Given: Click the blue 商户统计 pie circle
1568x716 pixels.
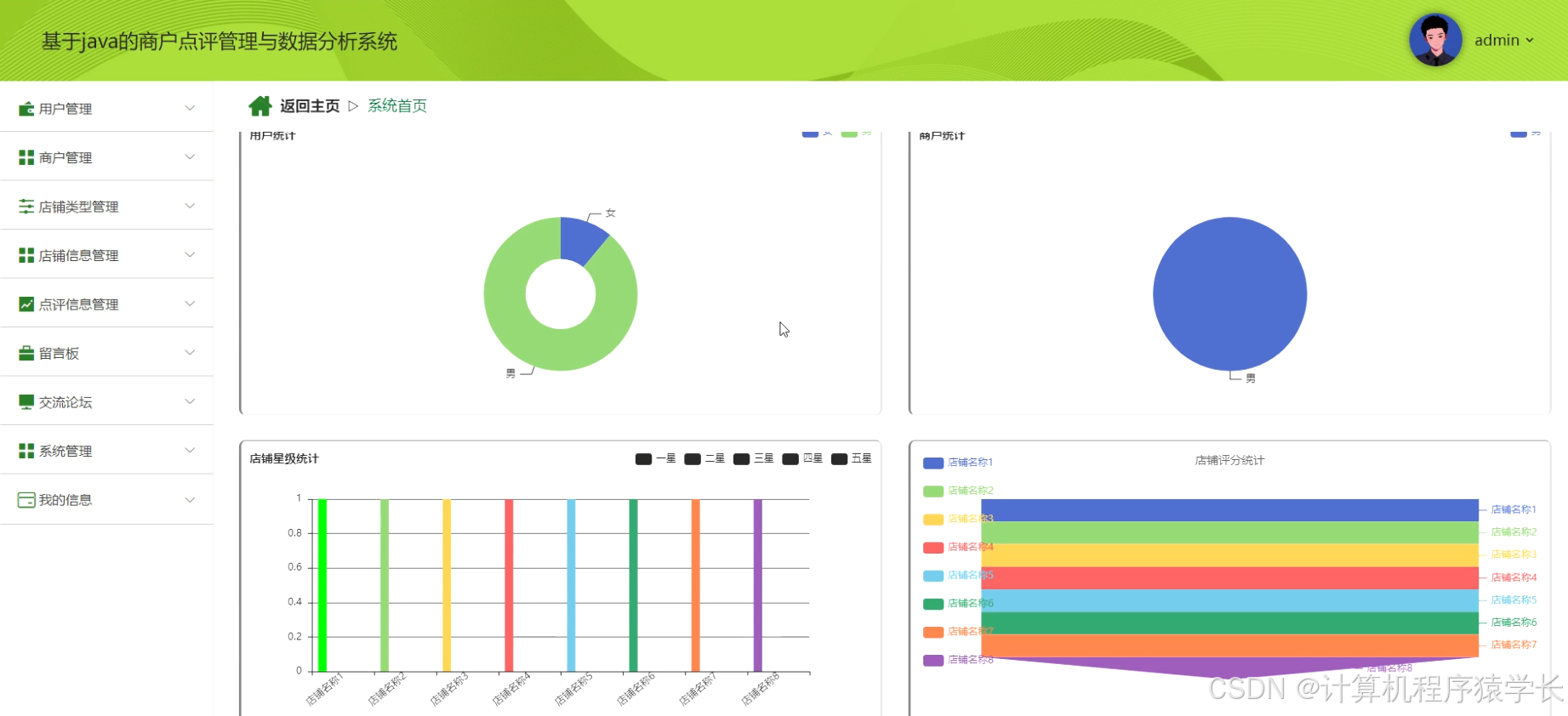Looking at the screenshot, I should point(1229,294).
